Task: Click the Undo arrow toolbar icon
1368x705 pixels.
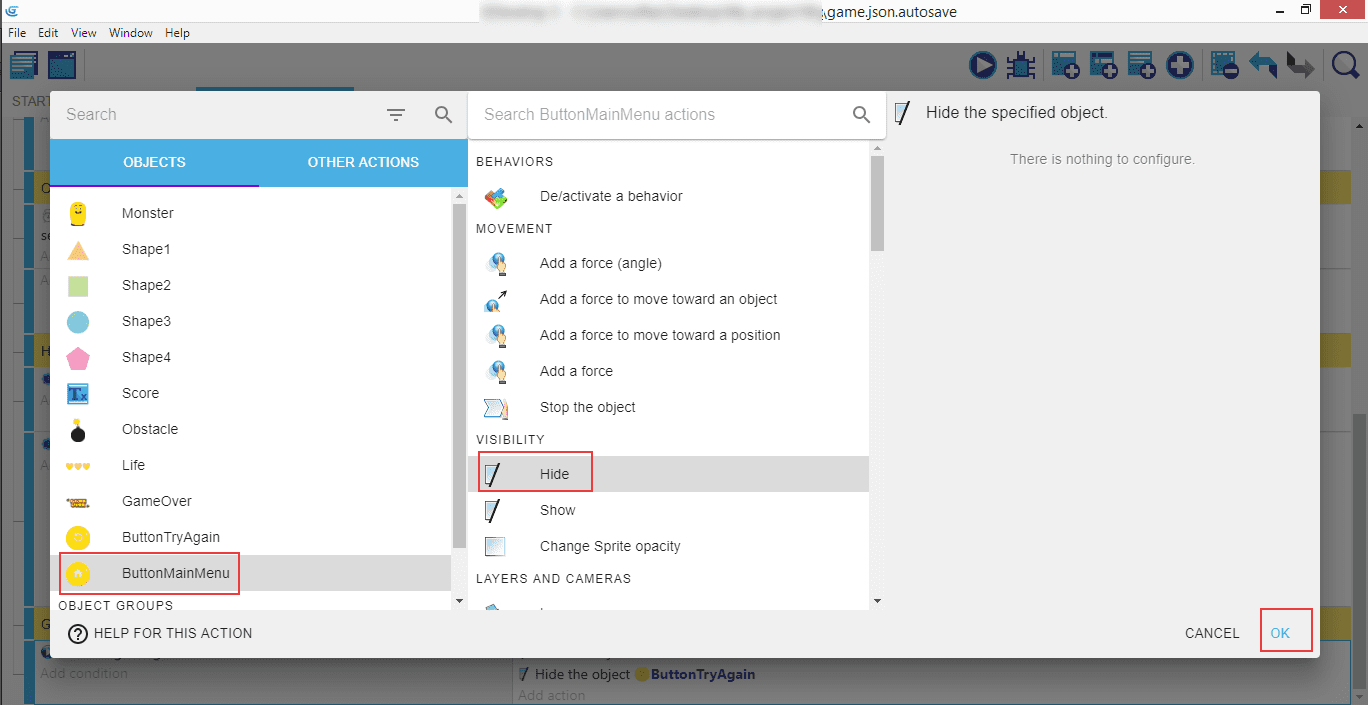Action: coord(1263,66)
